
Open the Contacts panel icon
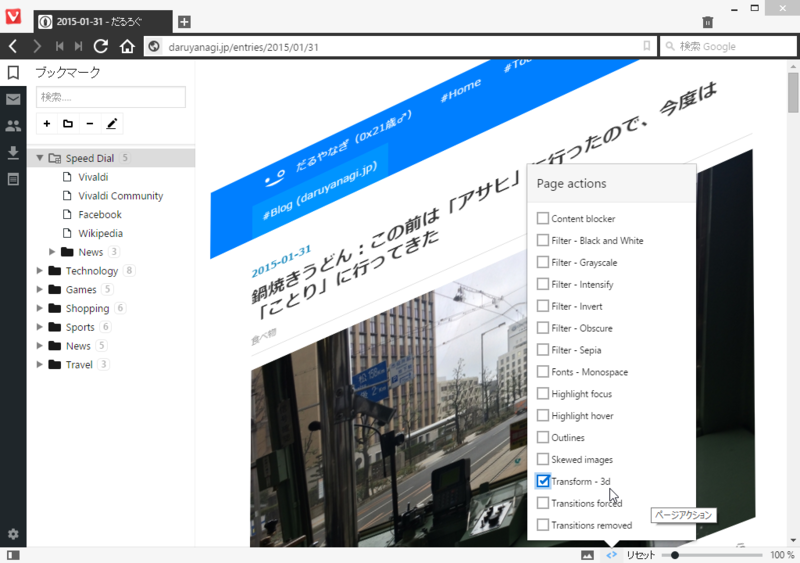coord(13,126)
